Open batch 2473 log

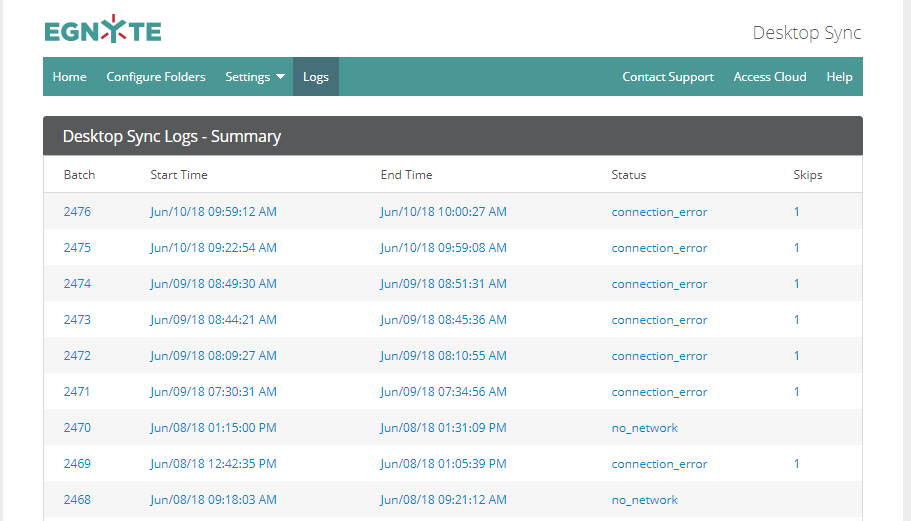pyautogui.click(x=77, y=319)
